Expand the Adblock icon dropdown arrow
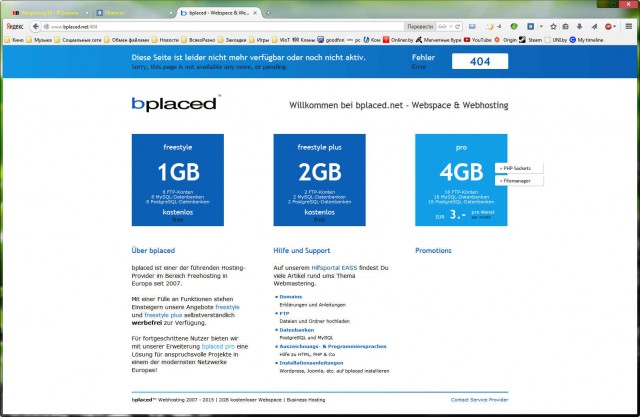 tap(615, 27)
